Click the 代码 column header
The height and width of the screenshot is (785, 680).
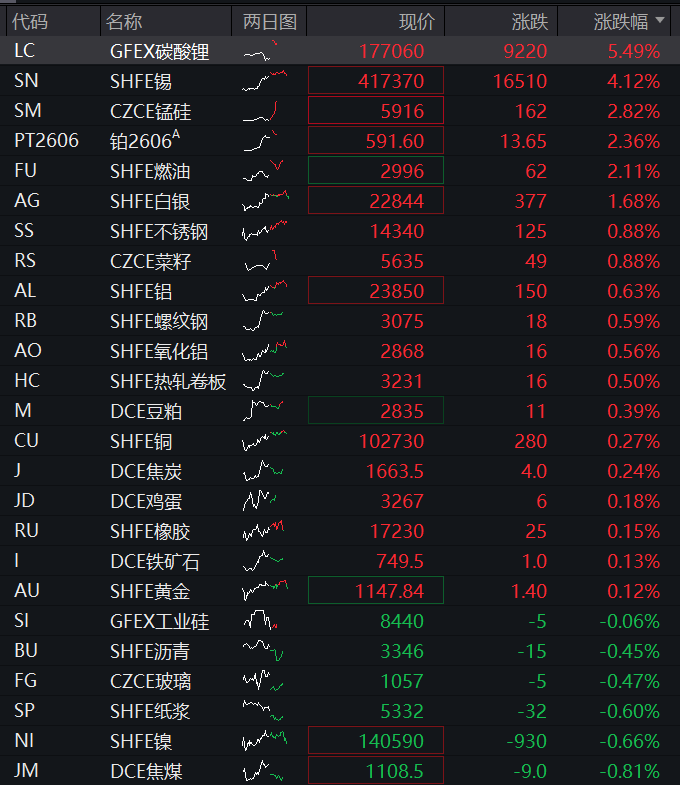[x=30, y=21]
